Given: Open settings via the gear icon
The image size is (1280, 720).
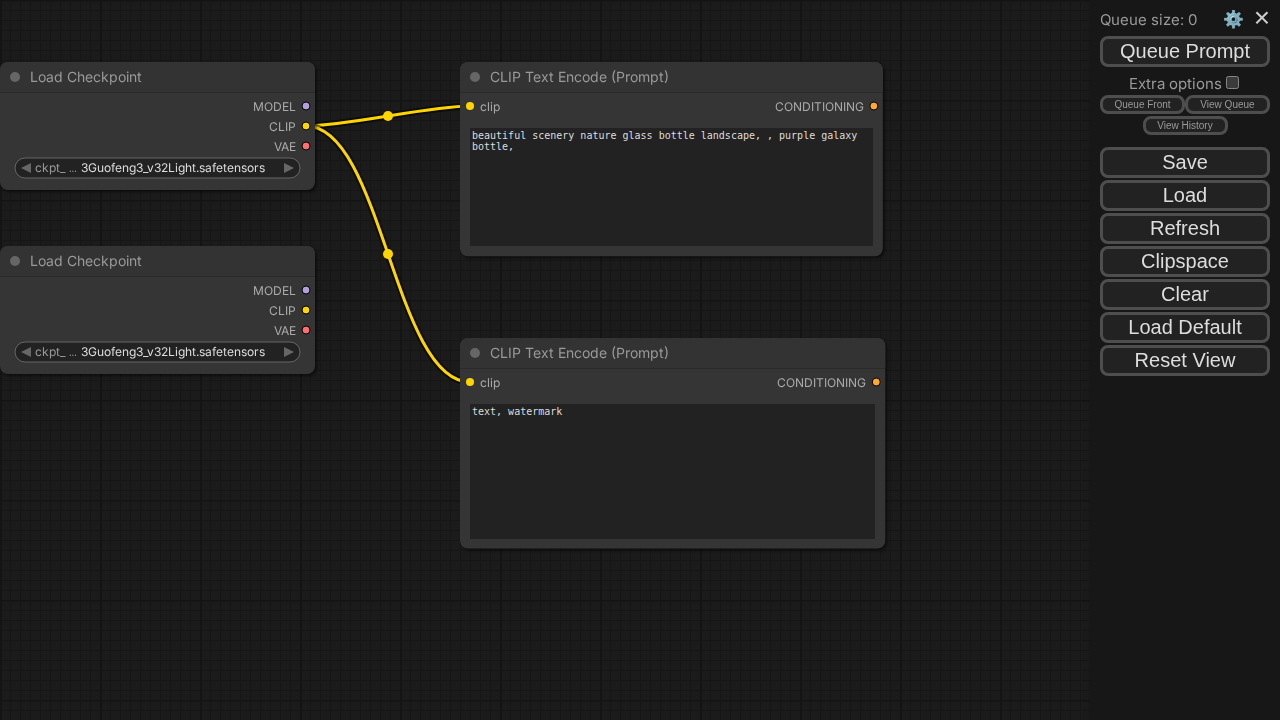Looking at the screenshot, I should tap(1233, 19).
